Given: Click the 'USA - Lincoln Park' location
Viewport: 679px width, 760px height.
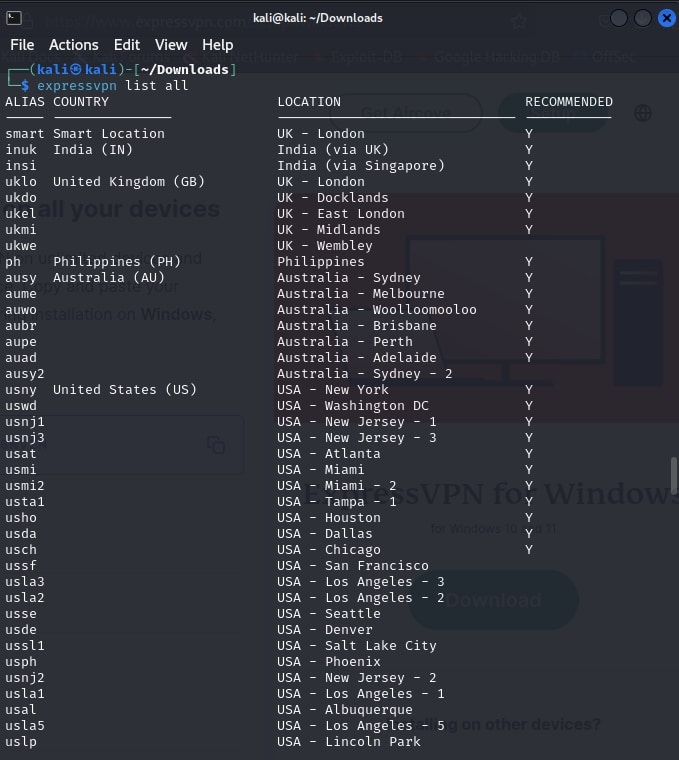Looking at the screenshot, I should [348, 742].
